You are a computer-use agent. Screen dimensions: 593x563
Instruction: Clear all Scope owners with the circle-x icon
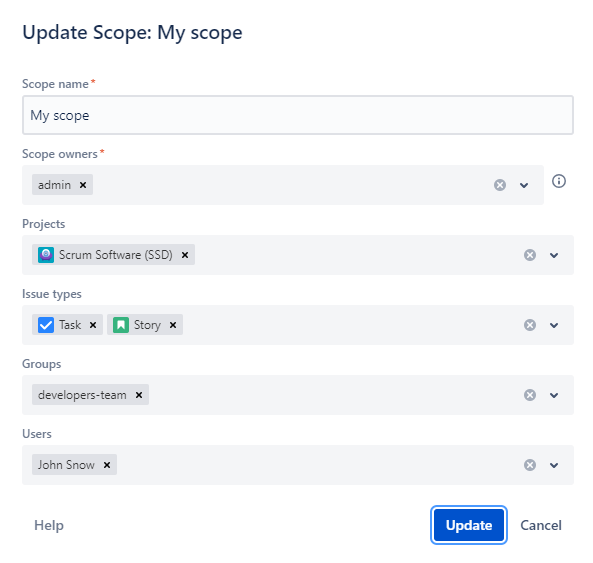pyautogui.click(x=500, y=185)
